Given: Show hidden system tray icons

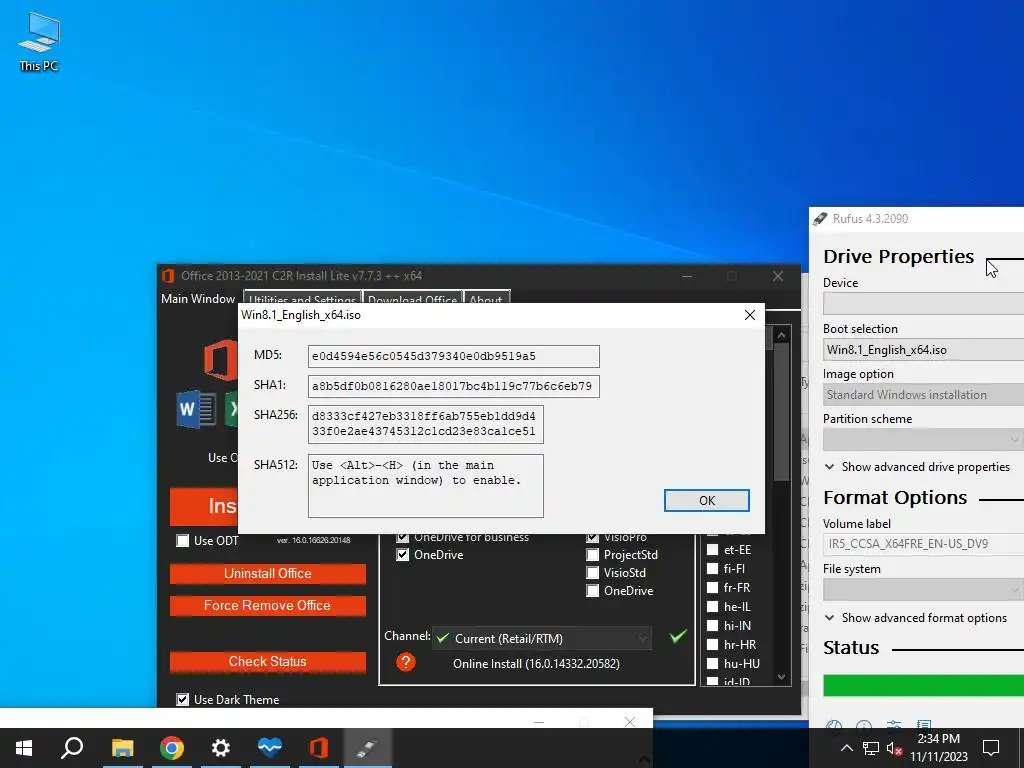Looking at the screenshot, I should click(846, 748).
